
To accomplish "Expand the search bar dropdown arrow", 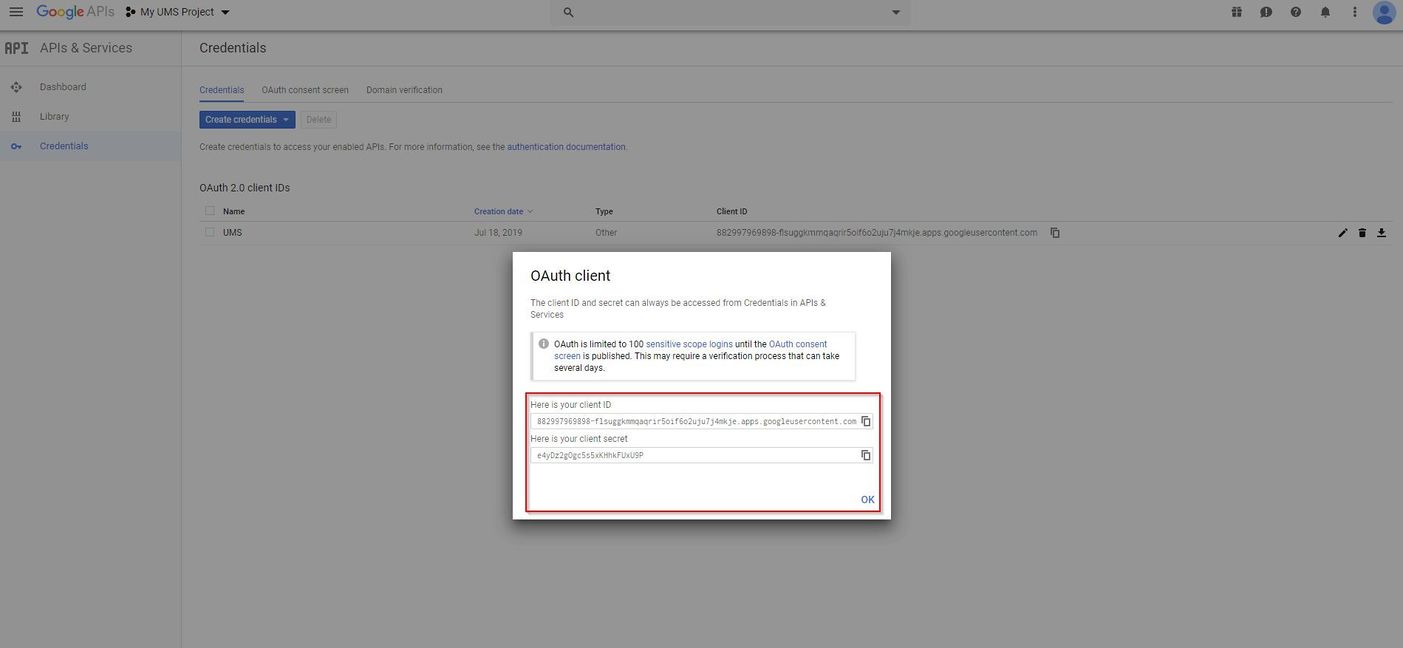I will pyautogui.click(x=895, y=12).
